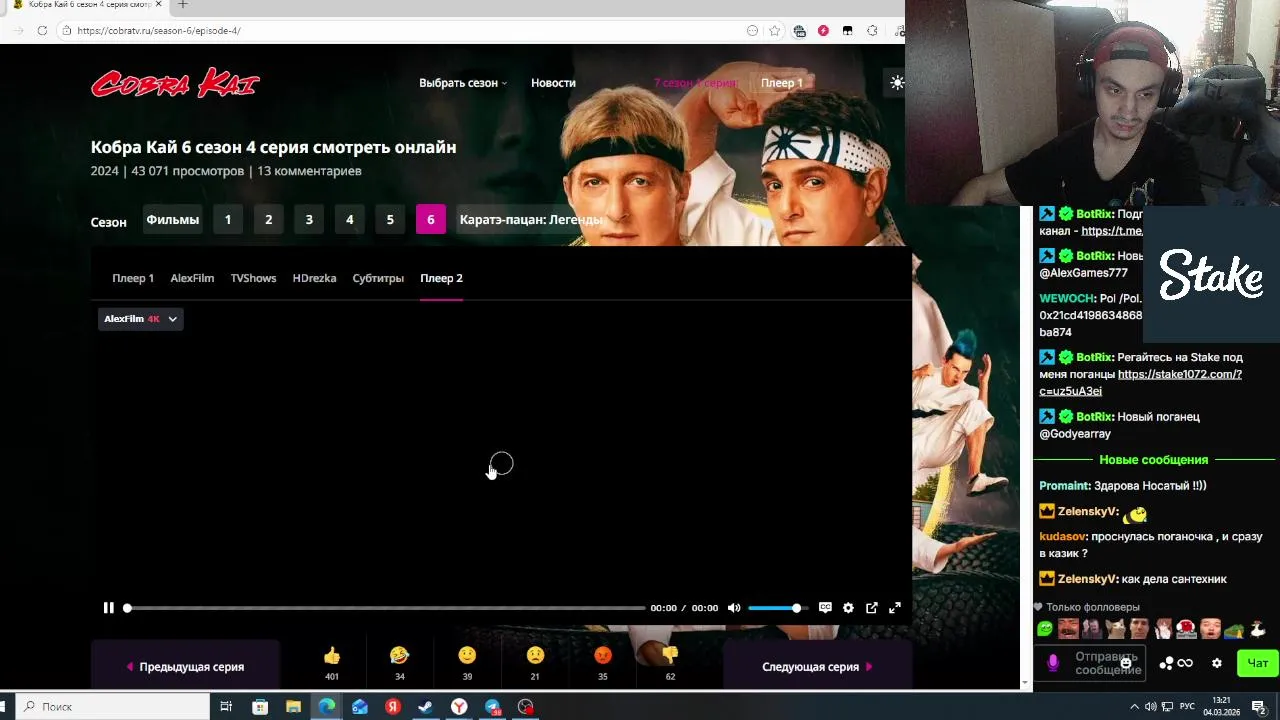Click the laughing emoji reaction with 34
Viewport: 1280px width, 720px height.
point(399,656)
